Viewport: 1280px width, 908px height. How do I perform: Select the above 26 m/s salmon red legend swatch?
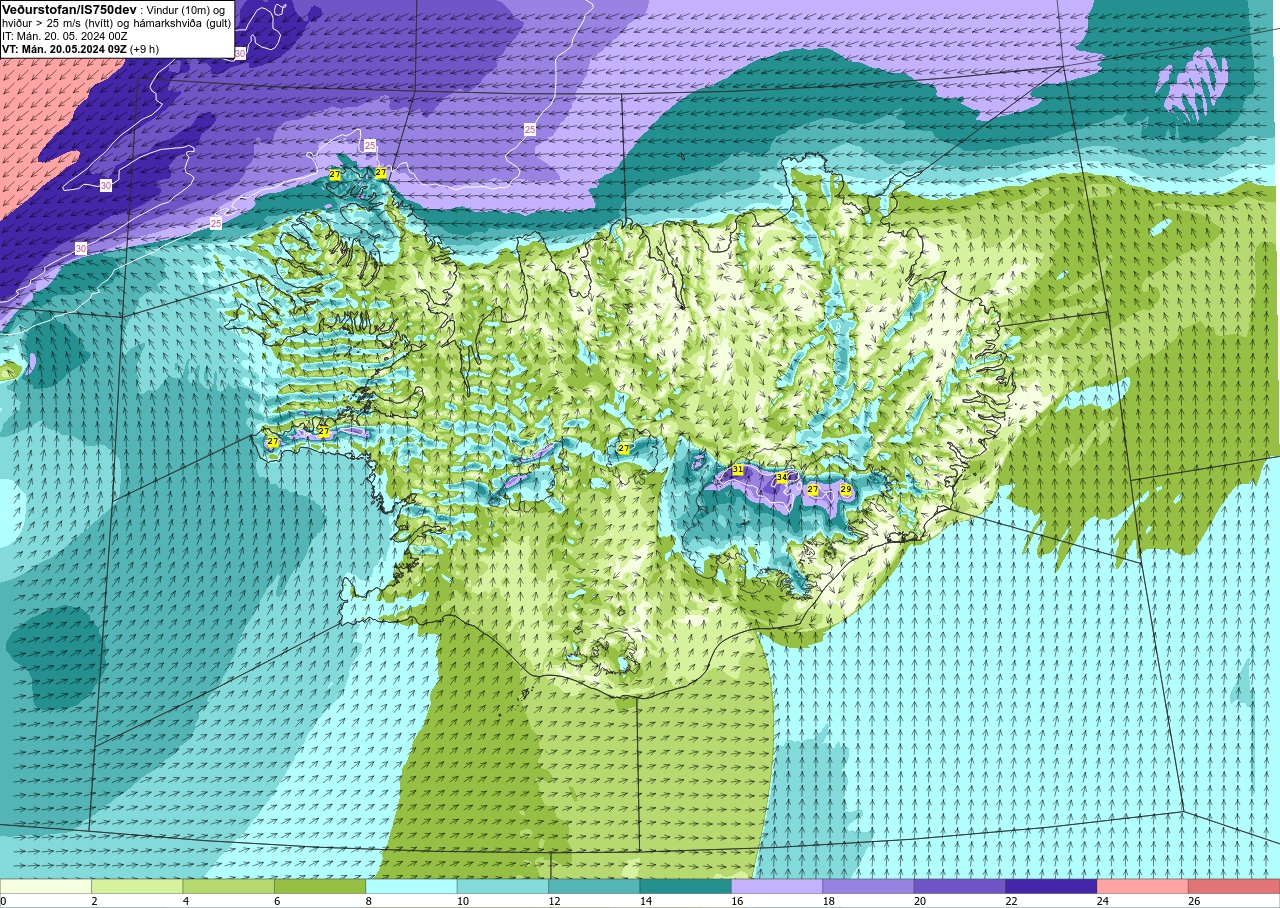pos(1234,886)
